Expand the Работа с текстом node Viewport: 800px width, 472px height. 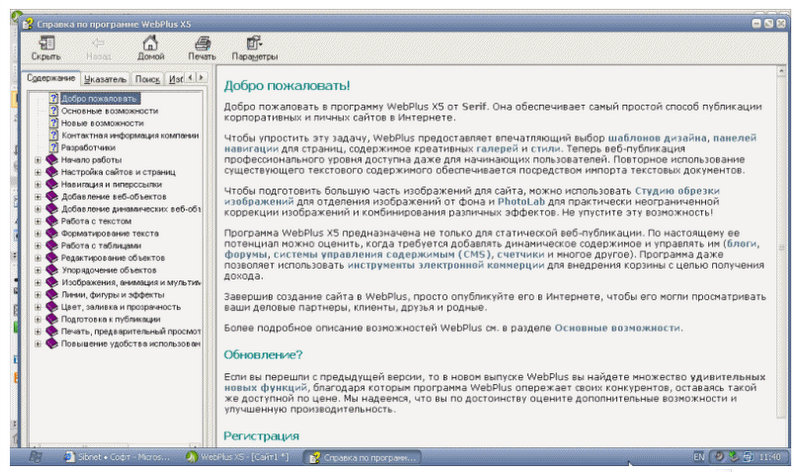point(38,221)
